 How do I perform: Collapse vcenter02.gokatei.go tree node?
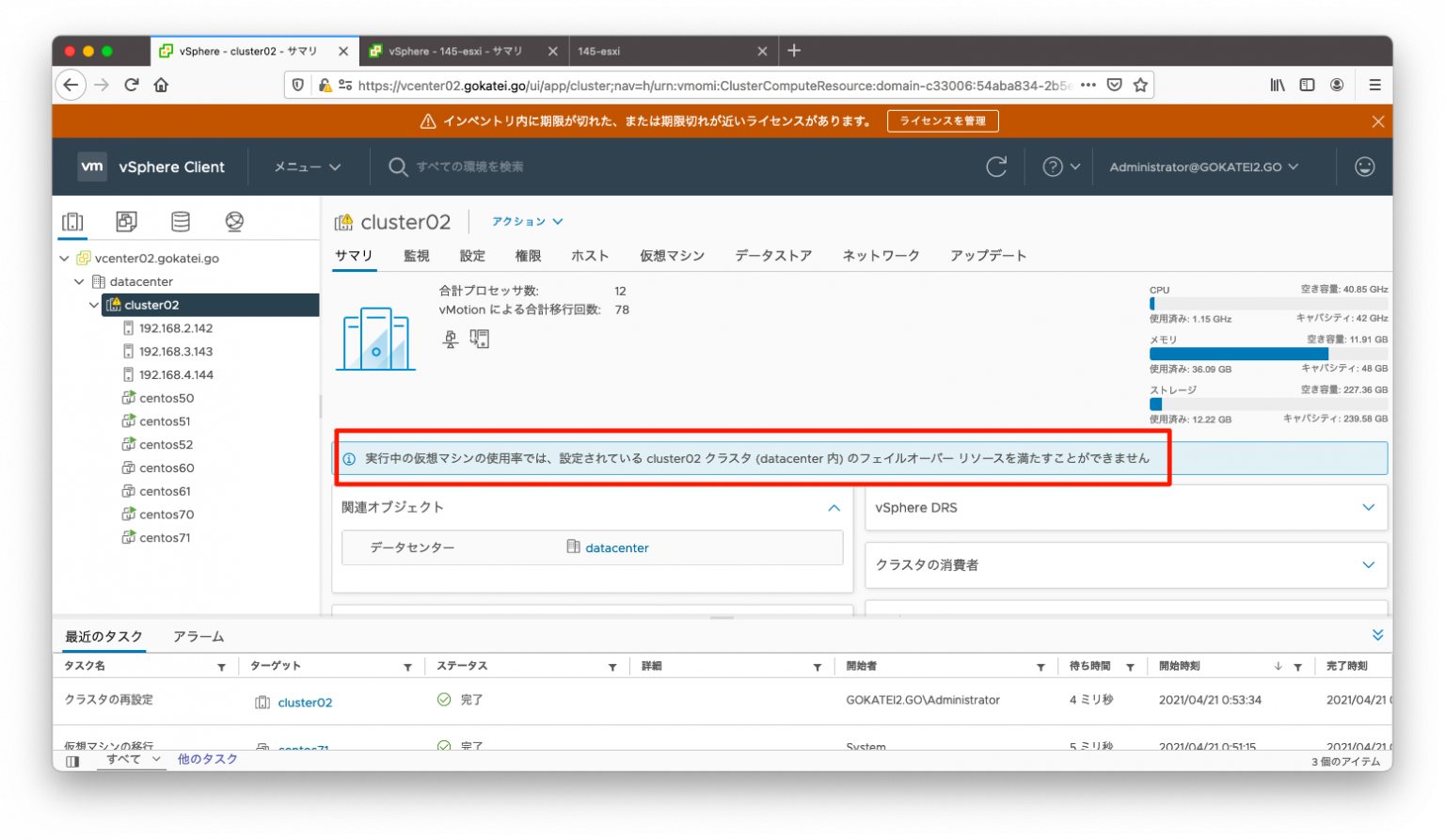click(x=64, y=258)
